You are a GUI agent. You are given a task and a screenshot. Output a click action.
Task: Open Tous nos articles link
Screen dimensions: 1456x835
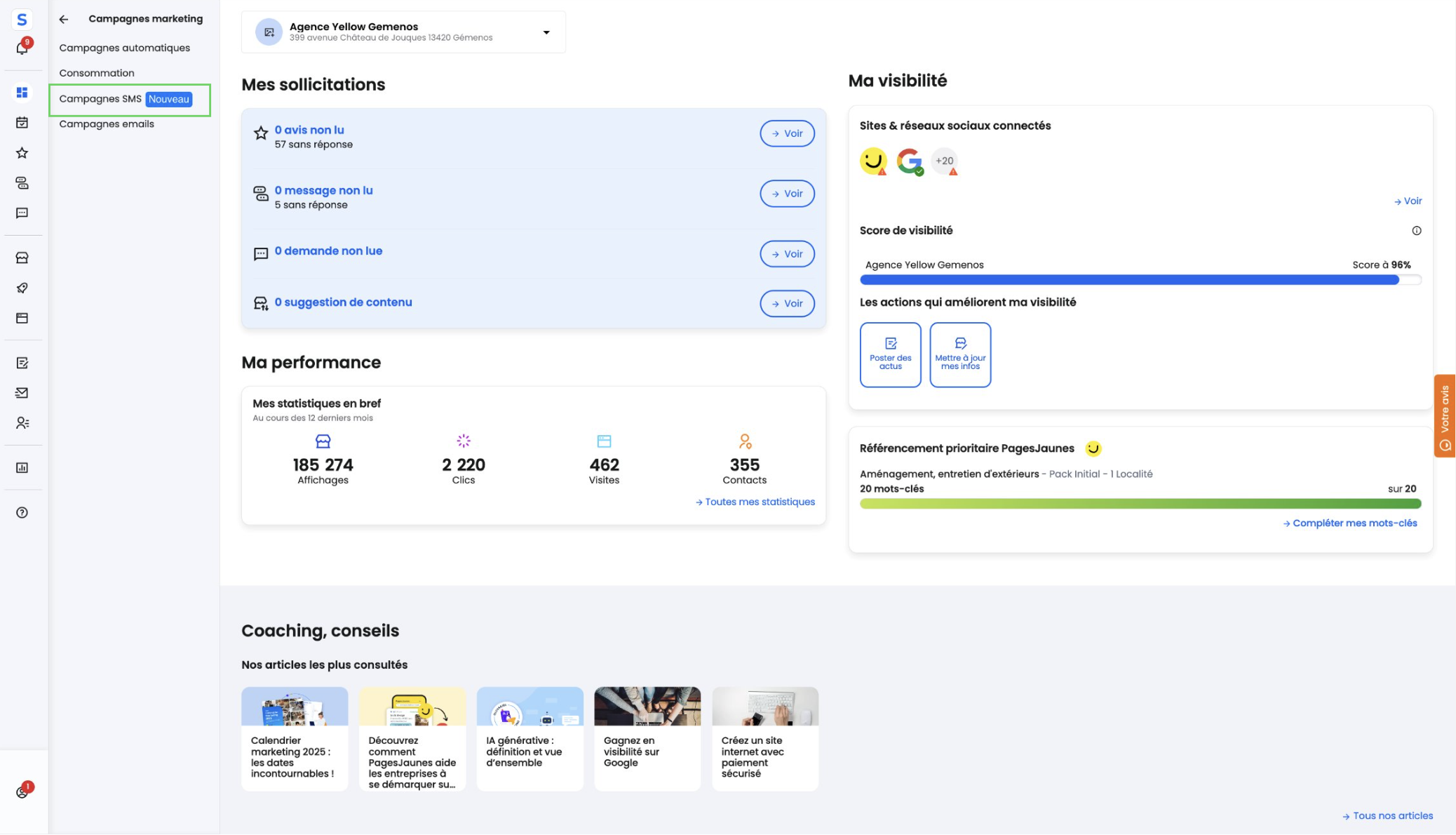(x=1387, y=816)
